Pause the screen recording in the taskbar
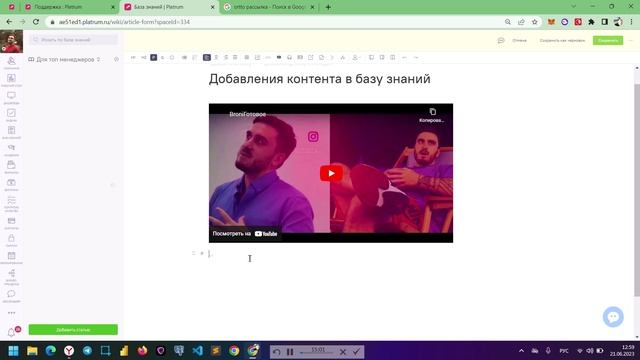The height and width of the screenshot is (360, 640). click(x=290, y=351)
